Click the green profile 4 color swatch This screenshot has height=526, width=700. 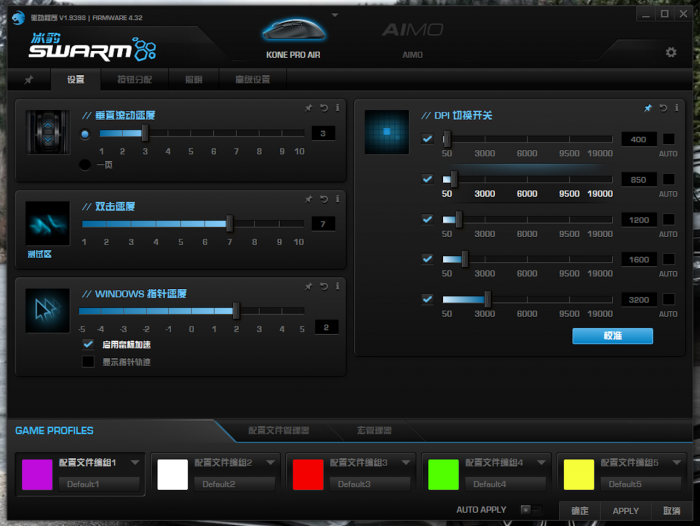443,474
